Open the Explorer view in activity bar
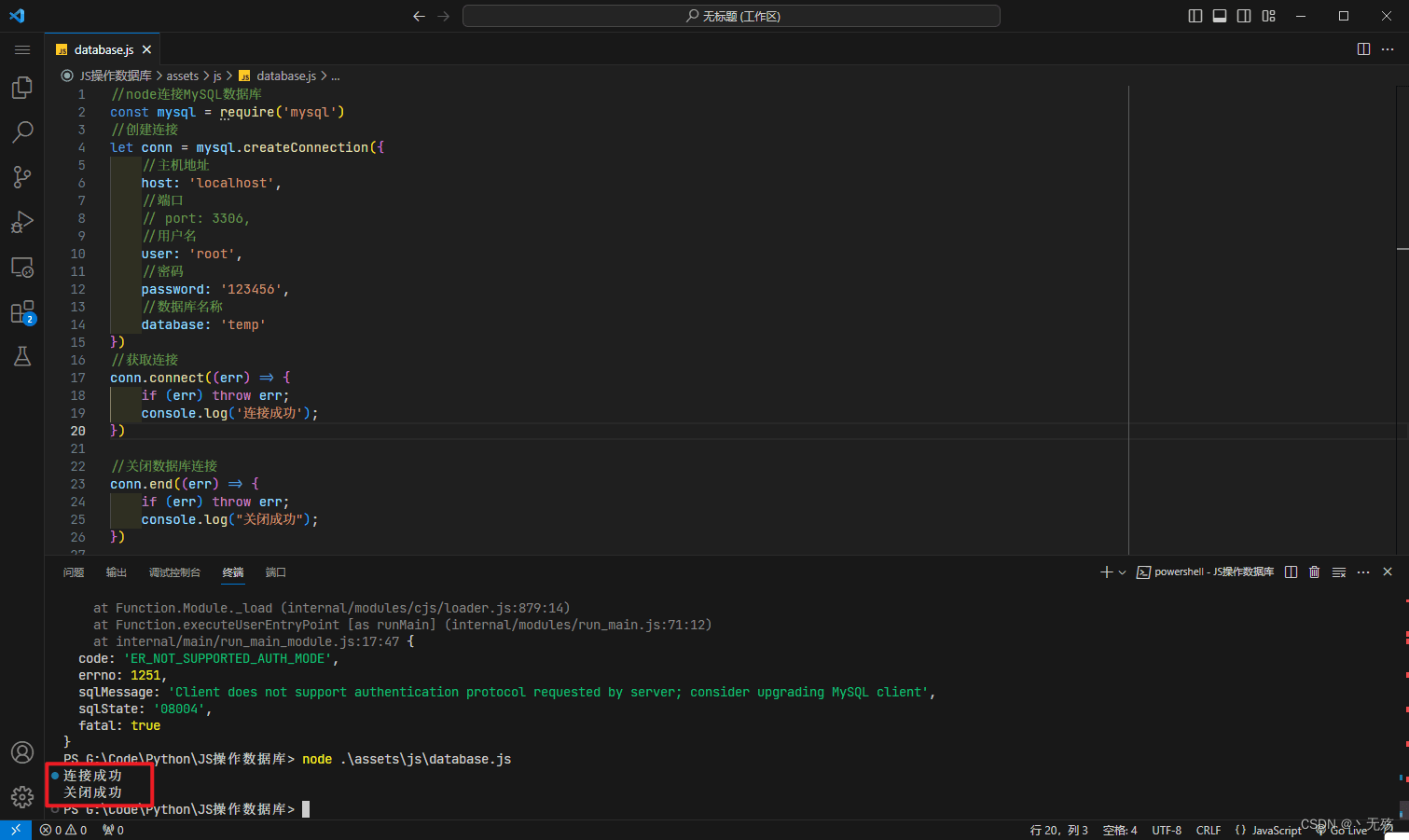The width and height of the screenshot is (1409, 840). point(22,88)
